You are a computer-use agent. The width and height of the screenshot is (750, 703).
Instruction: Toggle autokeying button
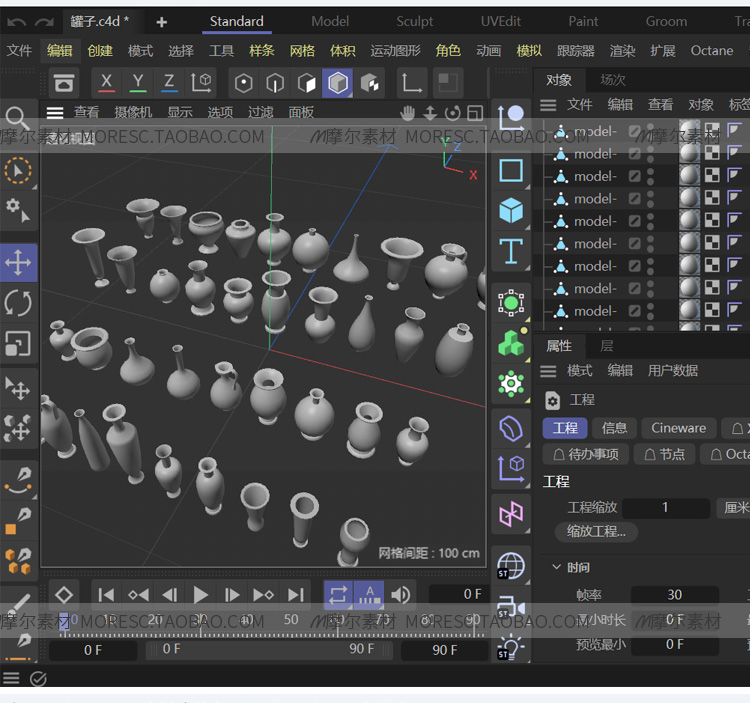coord(369,595)
